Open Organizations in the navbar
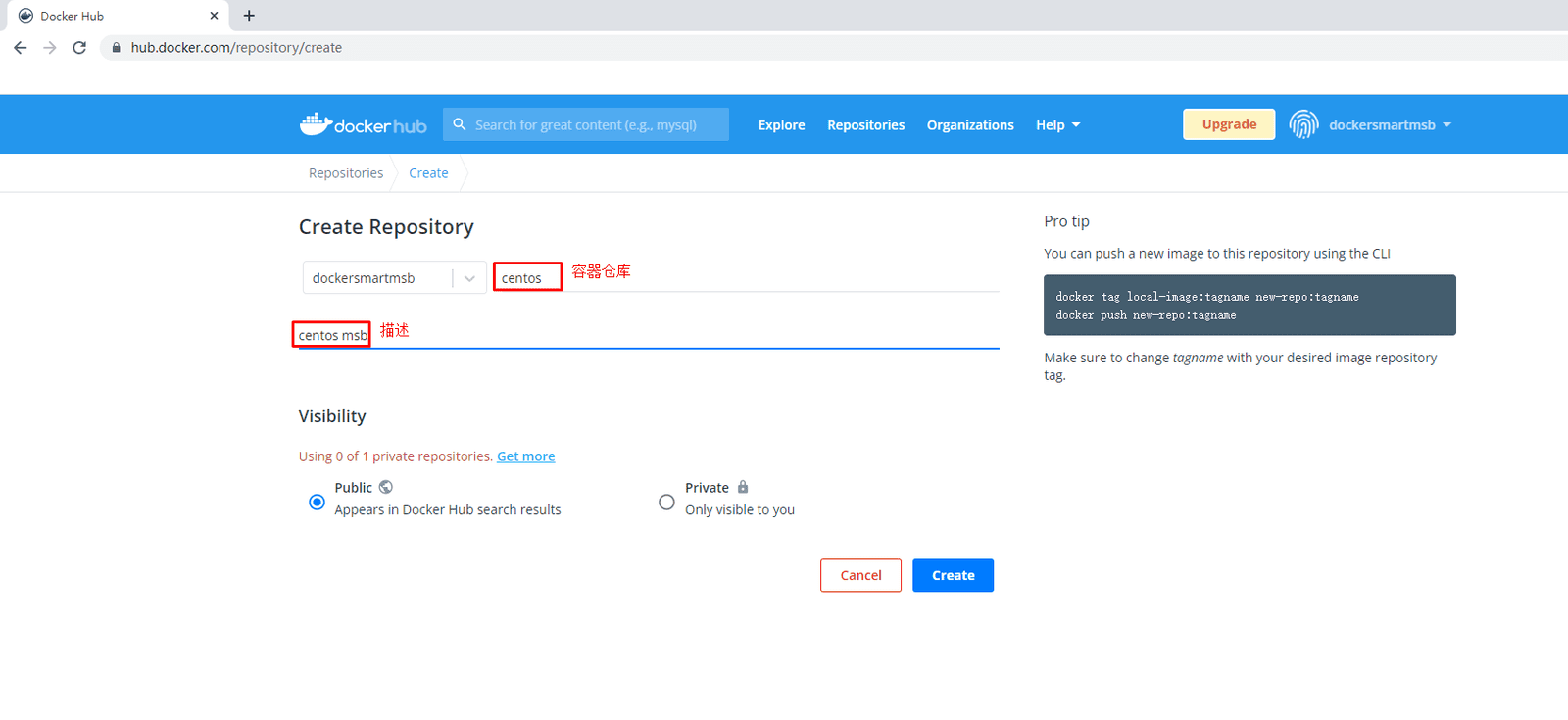1568x720 pixels. [970, 124]
